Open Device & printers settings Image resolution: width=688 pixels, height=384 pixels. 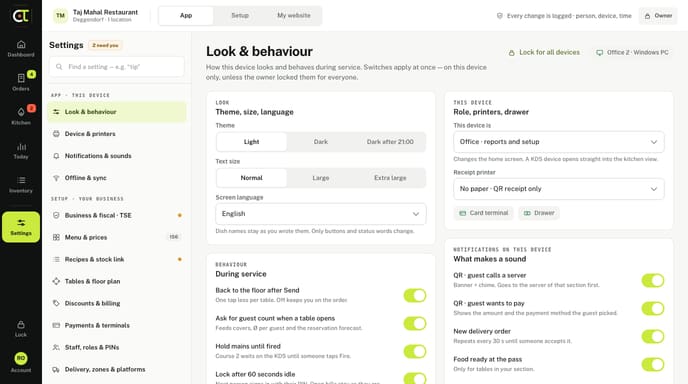pyautogui.click(x=117, y=134)
